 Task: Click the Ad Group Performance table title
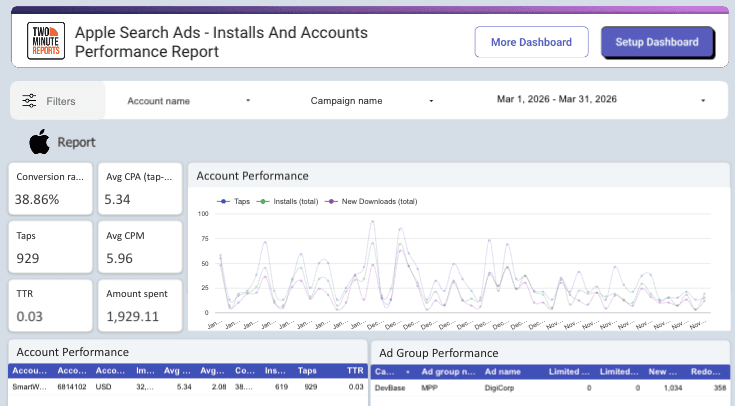[439, 353]
